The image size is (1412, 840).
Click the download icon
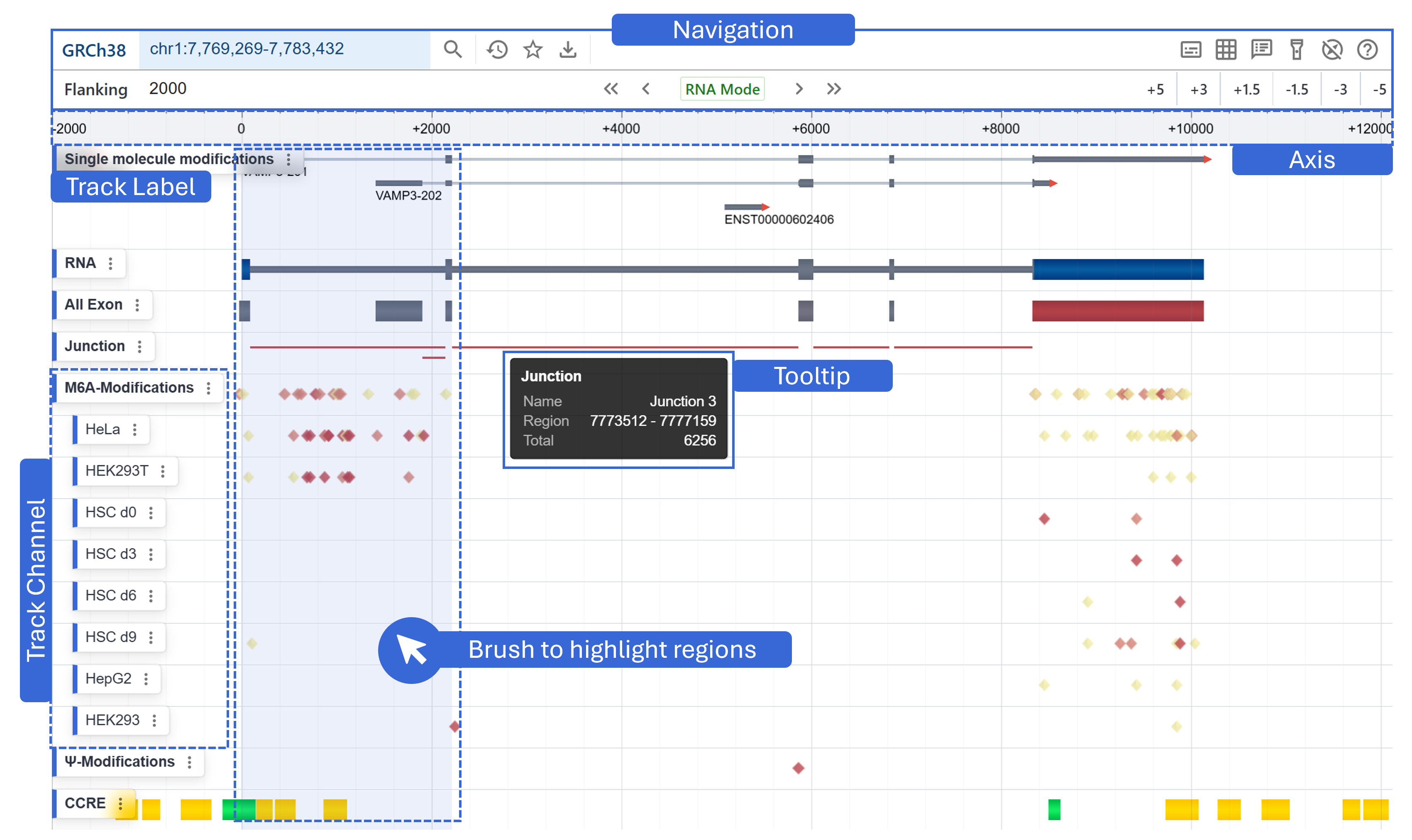(568, 50)
